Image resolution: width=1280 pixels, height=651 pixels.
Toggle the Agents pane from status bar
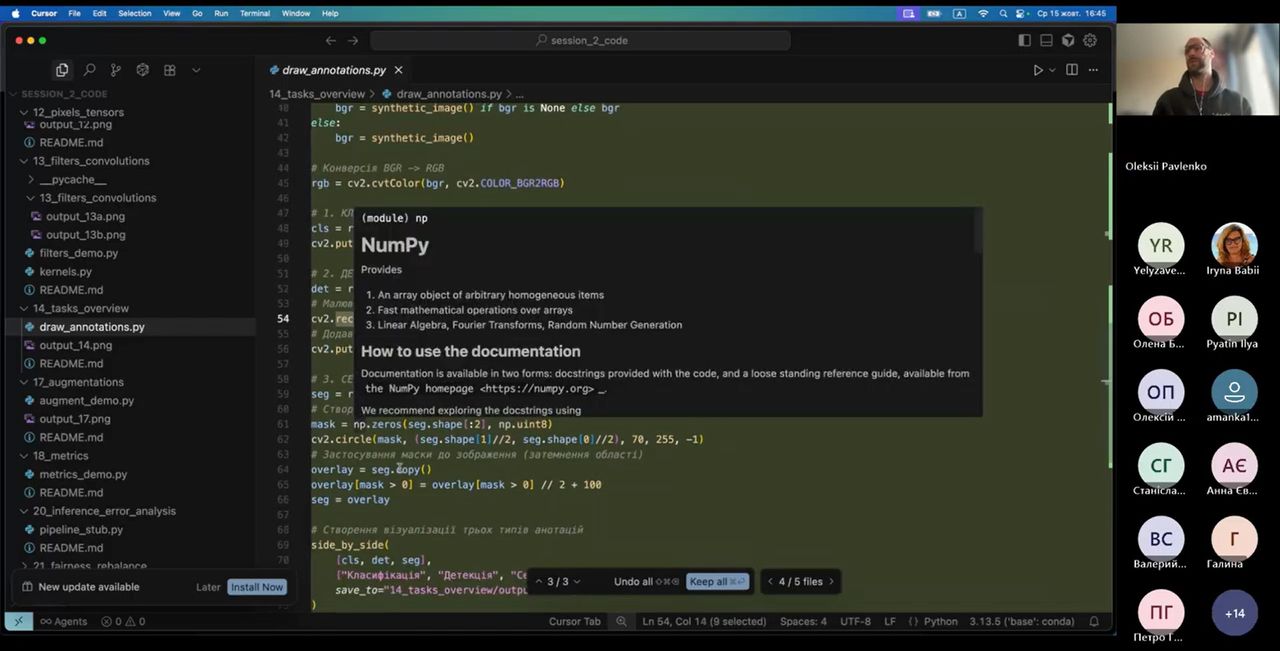tap(64, 621)
